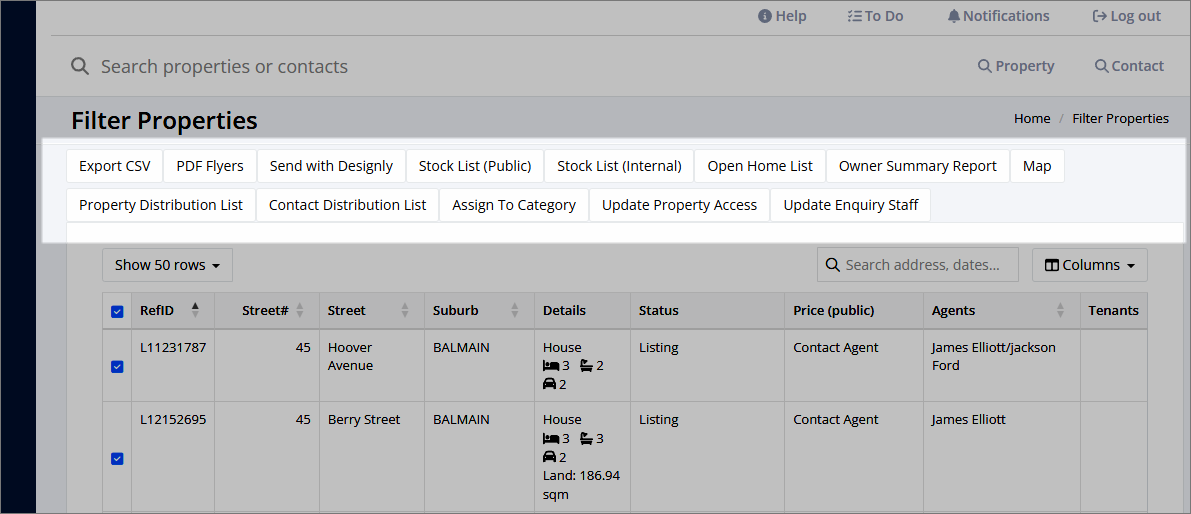Image resolution: width=1191 pixels, height=514 pixels.
Task: Click Contact search magnifier icon
Action: pyautogui.click(x=1101, y=66)
